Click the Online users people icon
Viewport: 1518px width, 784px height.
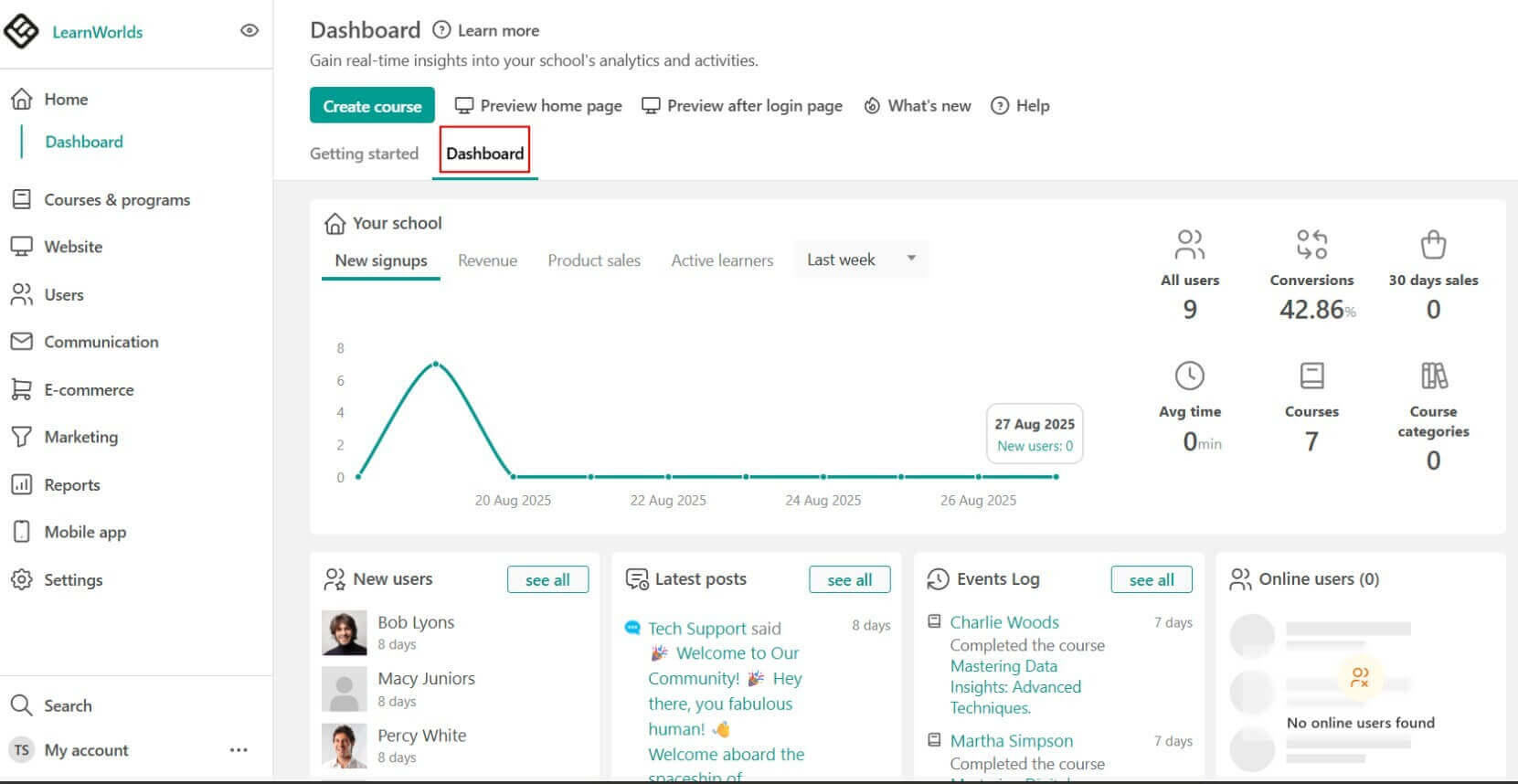click(x=1240, y=579)
